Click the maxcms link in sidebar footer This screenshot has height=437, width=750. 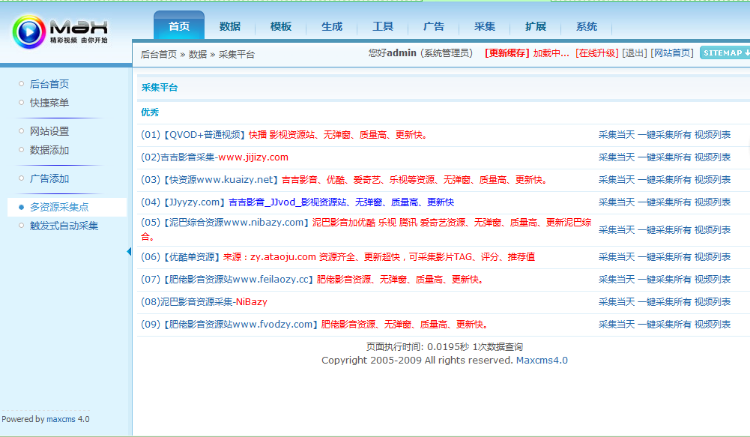[x=61, y=419]
